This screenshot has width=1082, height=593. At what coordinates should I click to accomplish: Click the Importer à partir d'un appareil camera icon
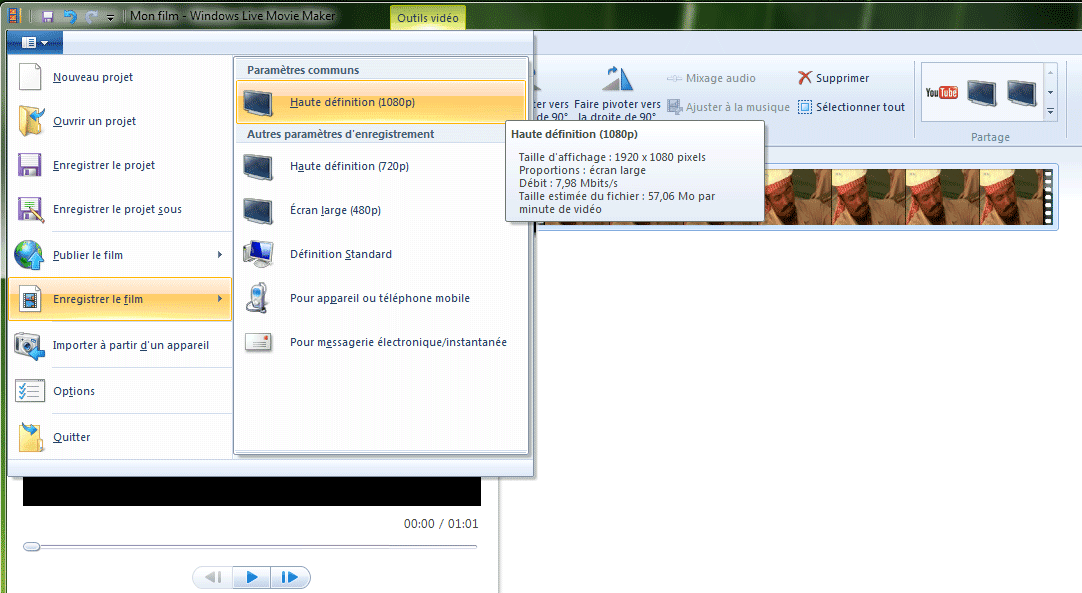(x=29, y=345)
